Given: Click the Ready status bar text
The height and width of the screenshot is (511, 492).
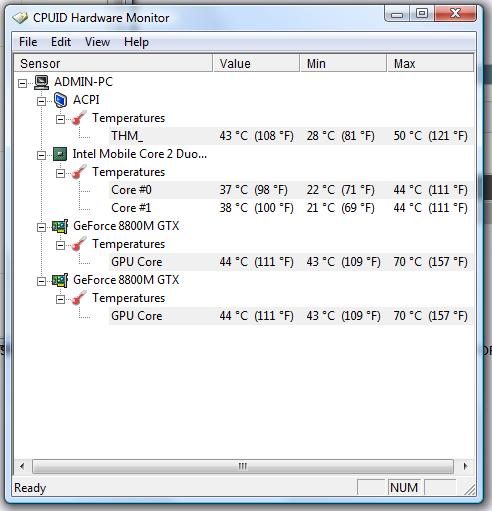Looking at the screenshot, I should click(x=30, y=488).
